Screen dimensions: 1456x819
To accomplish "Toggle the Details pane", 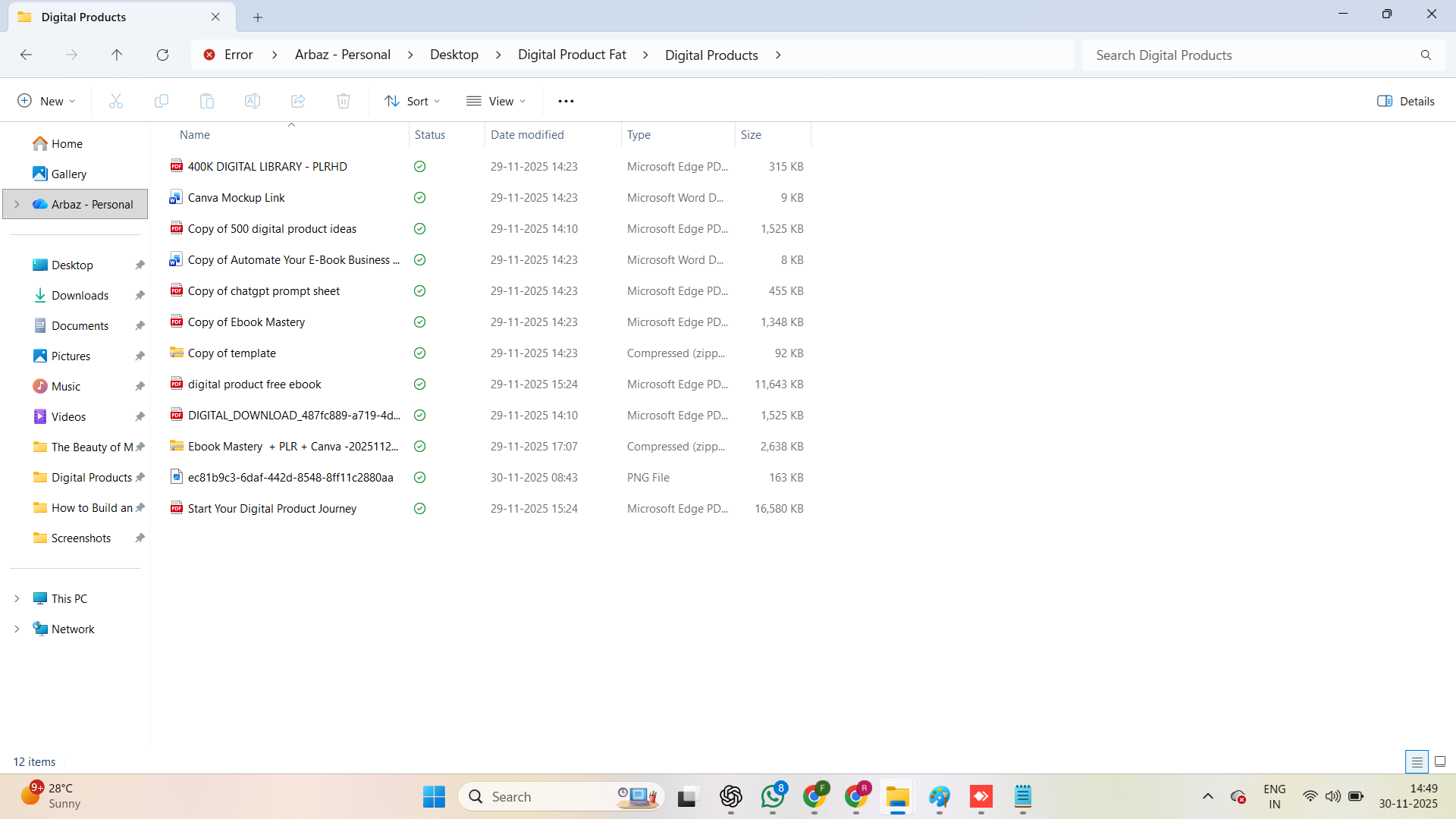I will coord(1405,101).
